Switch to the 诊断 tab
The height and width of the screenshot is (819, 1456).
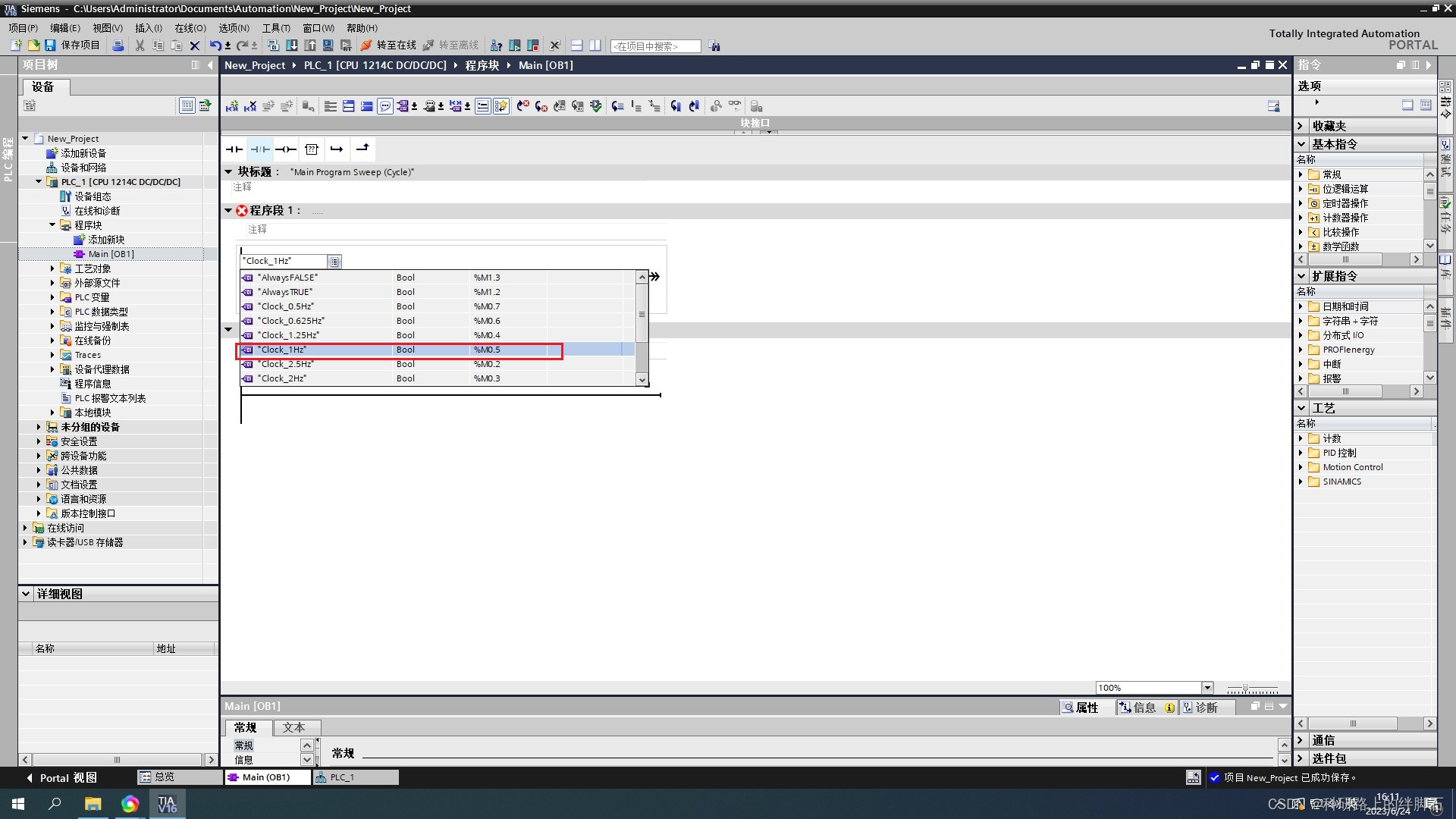(1207, 708)
